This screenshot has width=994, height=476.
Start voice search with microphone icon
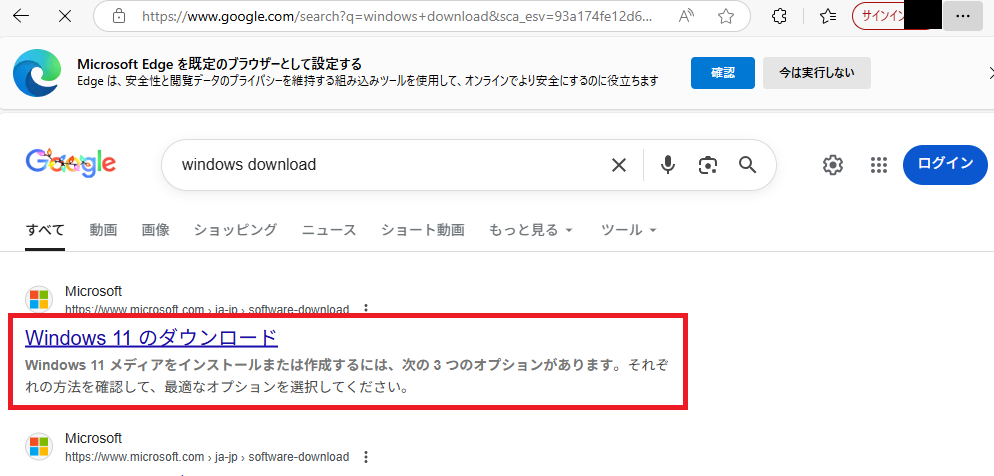pyautogui.click(x=668, y=165)
